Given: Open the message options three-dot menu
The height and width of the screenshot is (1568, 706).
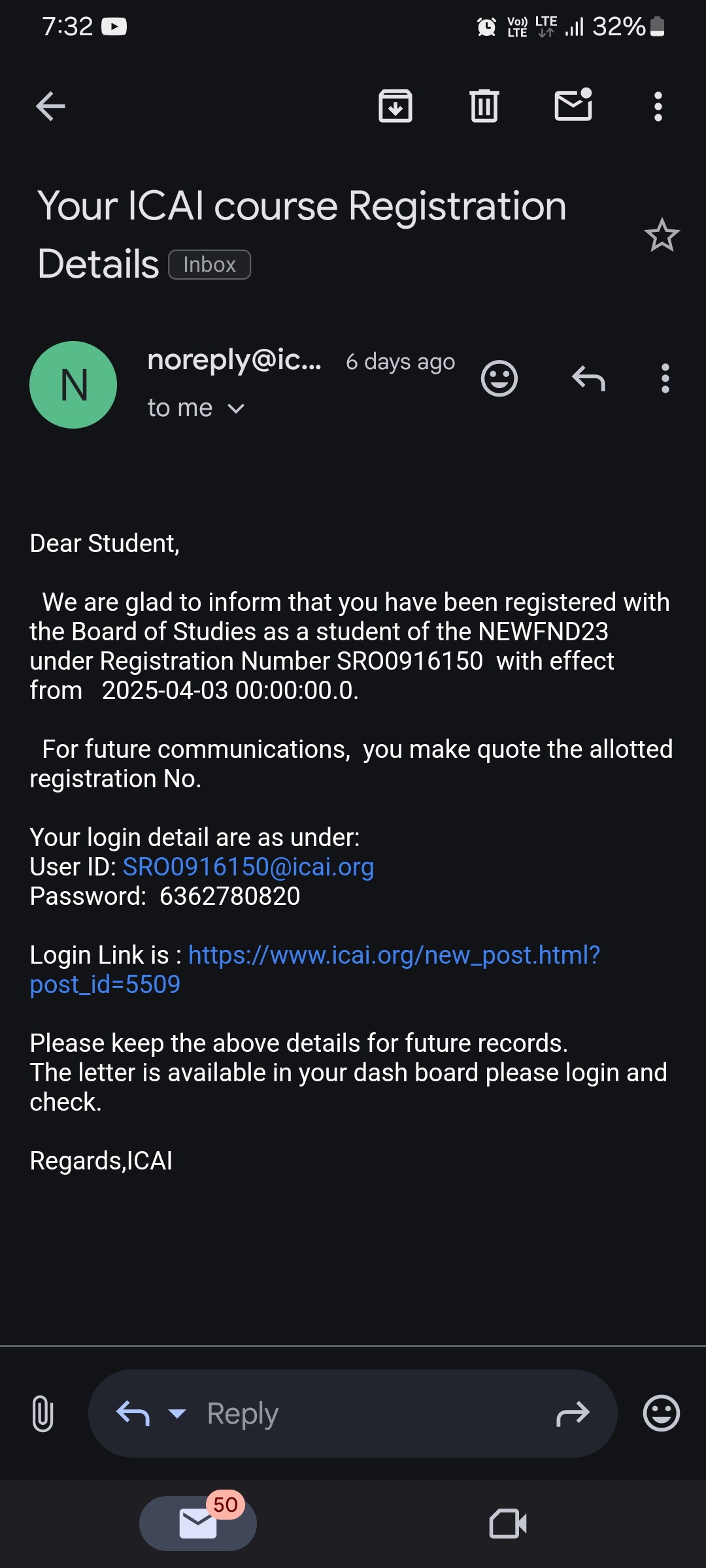Looking at the screenshot, I should (x=665, y=378).
